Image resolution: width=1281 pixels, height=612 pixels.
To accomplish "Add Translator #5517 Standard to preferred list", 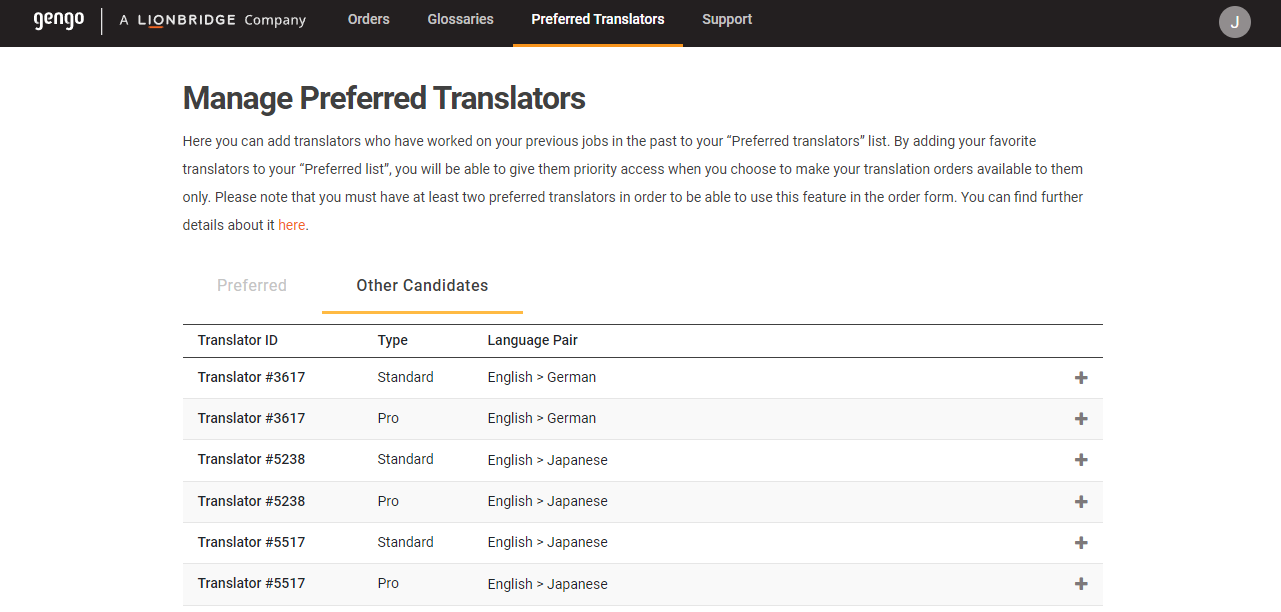I will [1081, 543].
